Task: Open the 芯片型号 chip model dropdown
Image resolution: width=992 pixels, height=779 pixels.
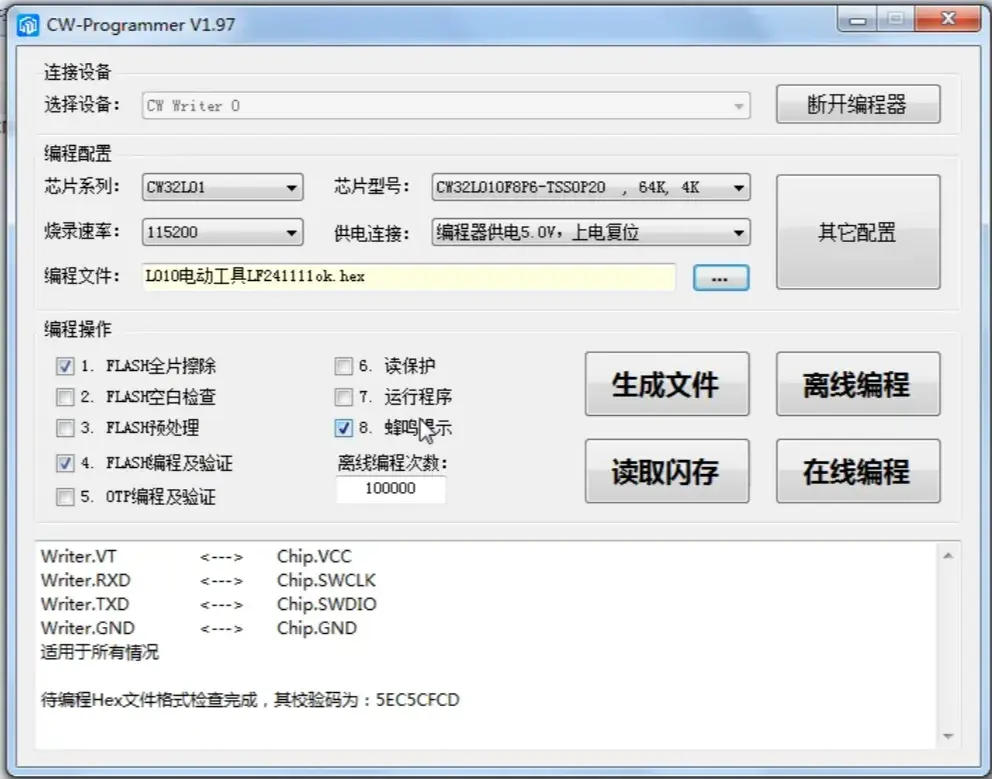Action: (x=591, y=187)
